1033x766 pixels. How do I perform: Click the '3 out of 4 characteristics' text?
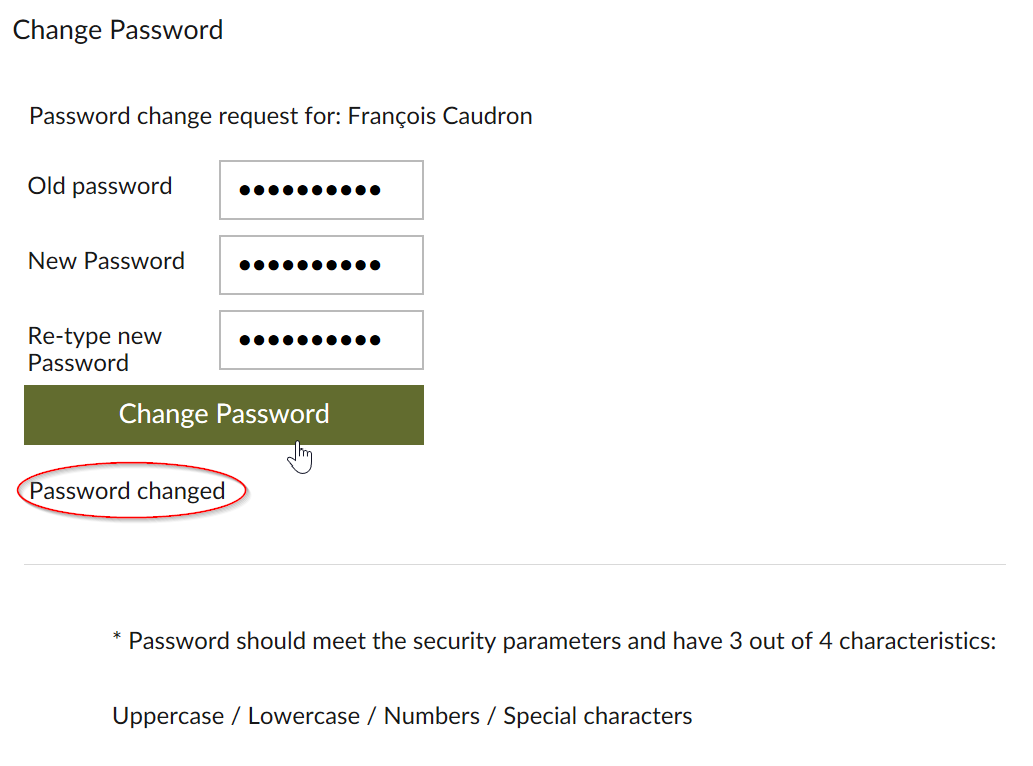[862, 641]
